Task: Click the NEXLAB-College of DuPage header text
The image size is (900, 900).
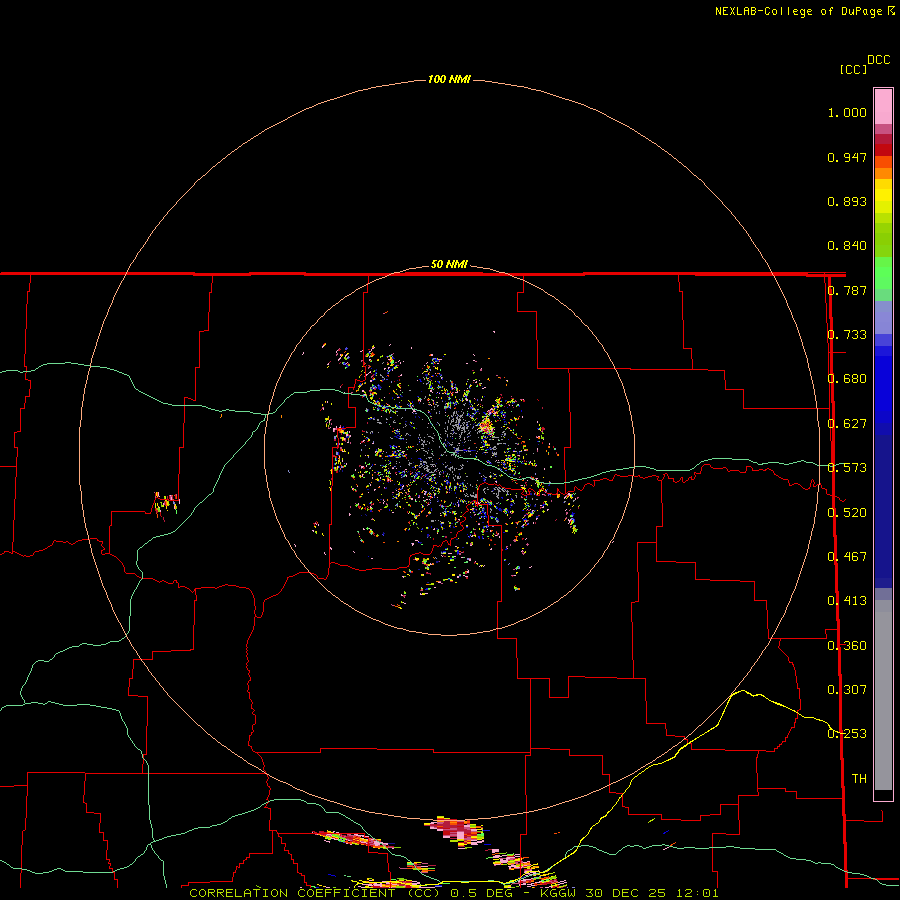Action: tap(804, 11)
